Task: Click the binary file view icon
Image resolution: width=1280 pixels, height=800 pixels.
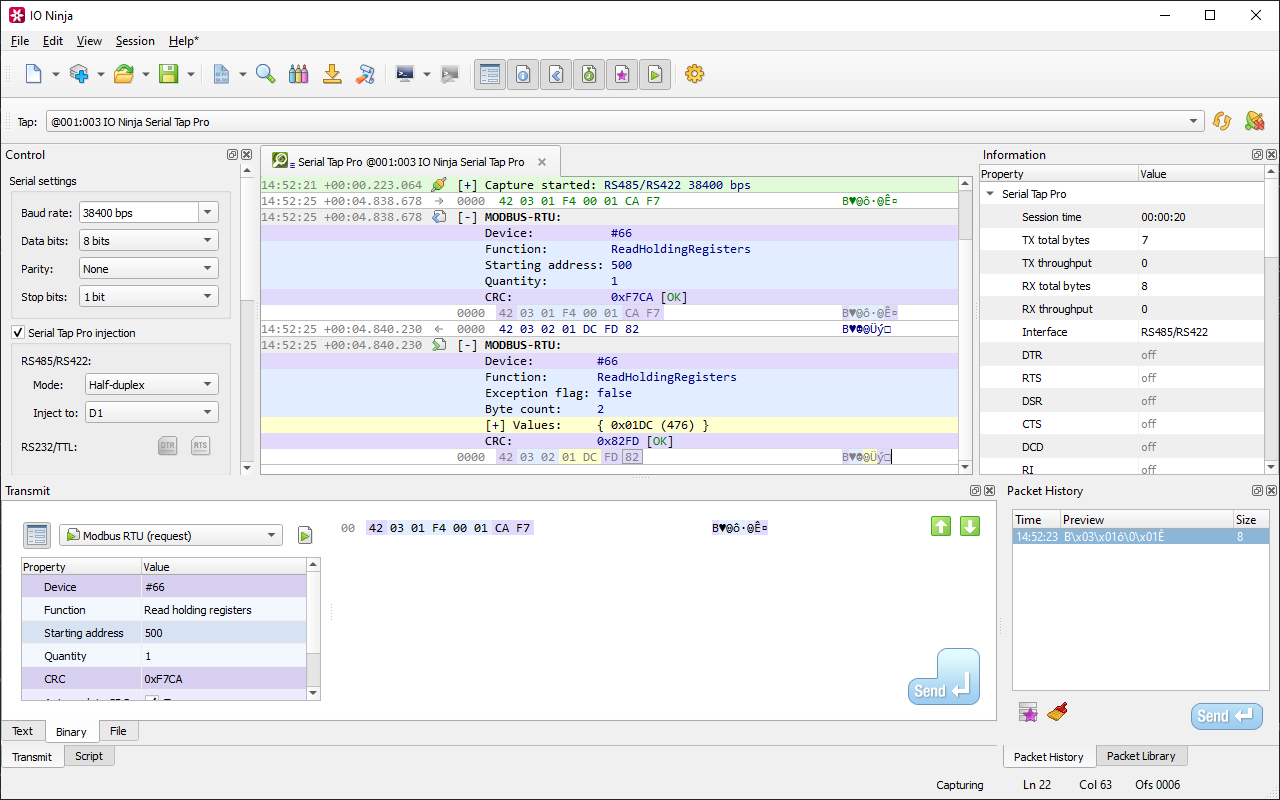Action: point(221,74)
